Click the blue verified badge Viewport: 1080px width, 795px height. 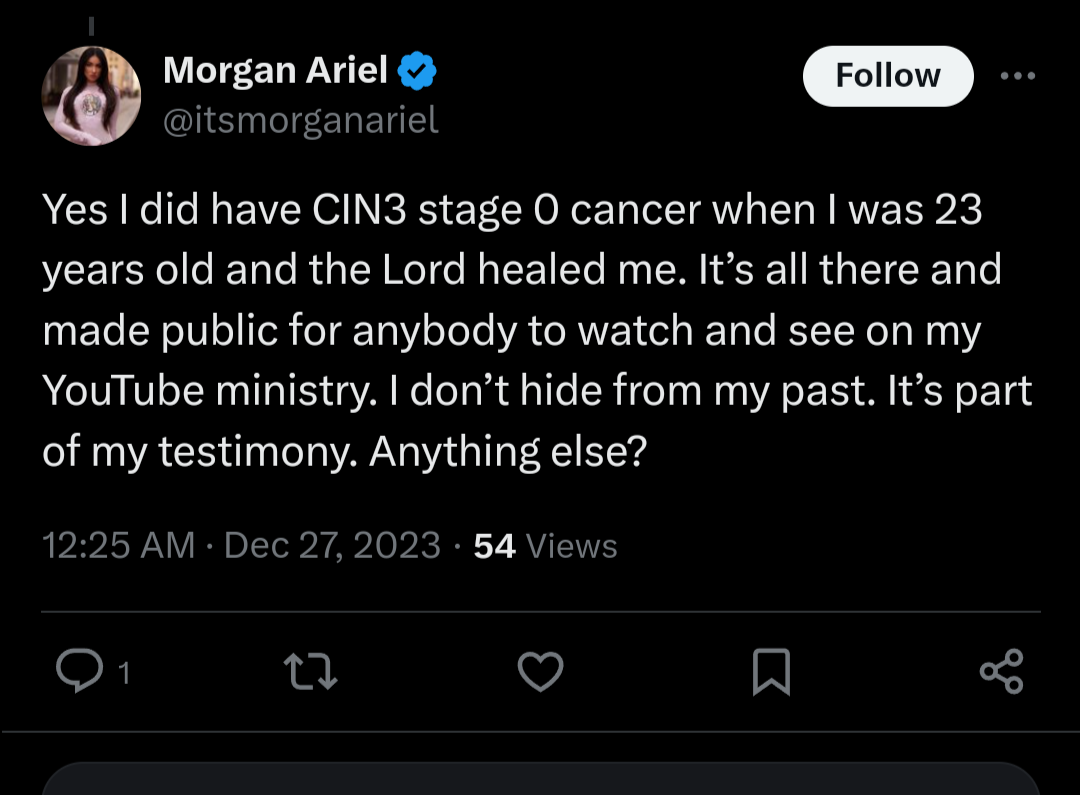click(x=416, y=72)
